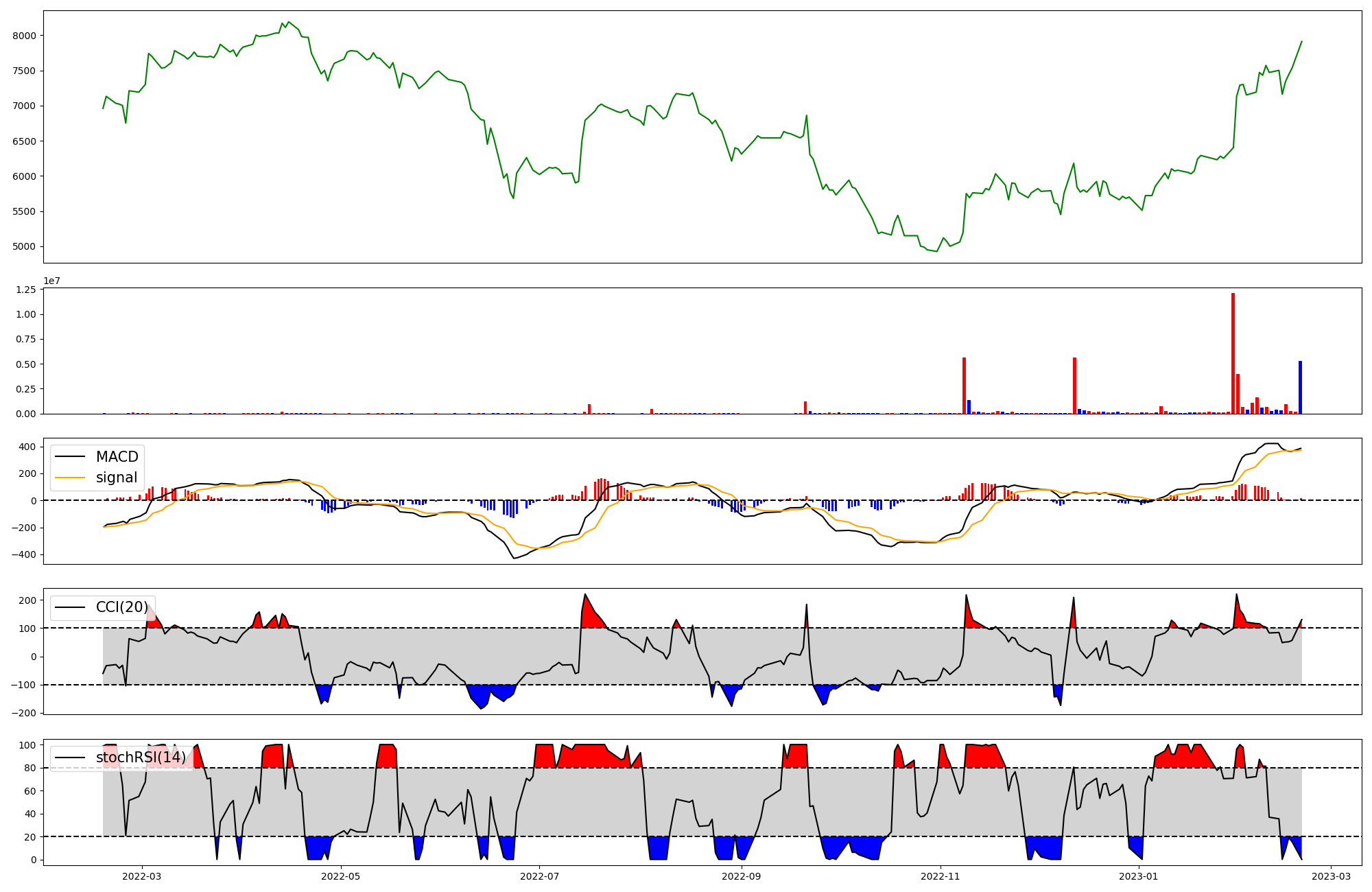This screenshot has height=892, width=1372.
Task: Click the 2023-03 x-axis date label
Action: tap(1332, 876)
